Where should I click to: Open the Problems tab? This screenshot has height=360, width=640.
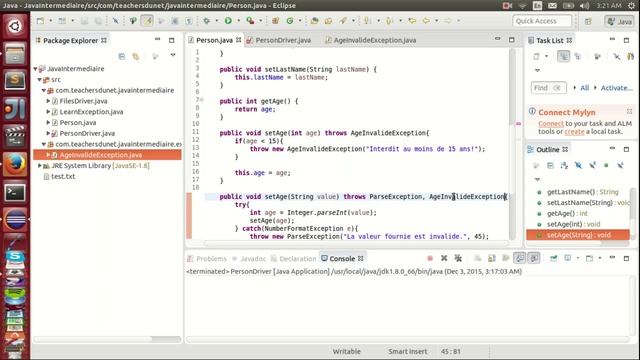[207, 258]
